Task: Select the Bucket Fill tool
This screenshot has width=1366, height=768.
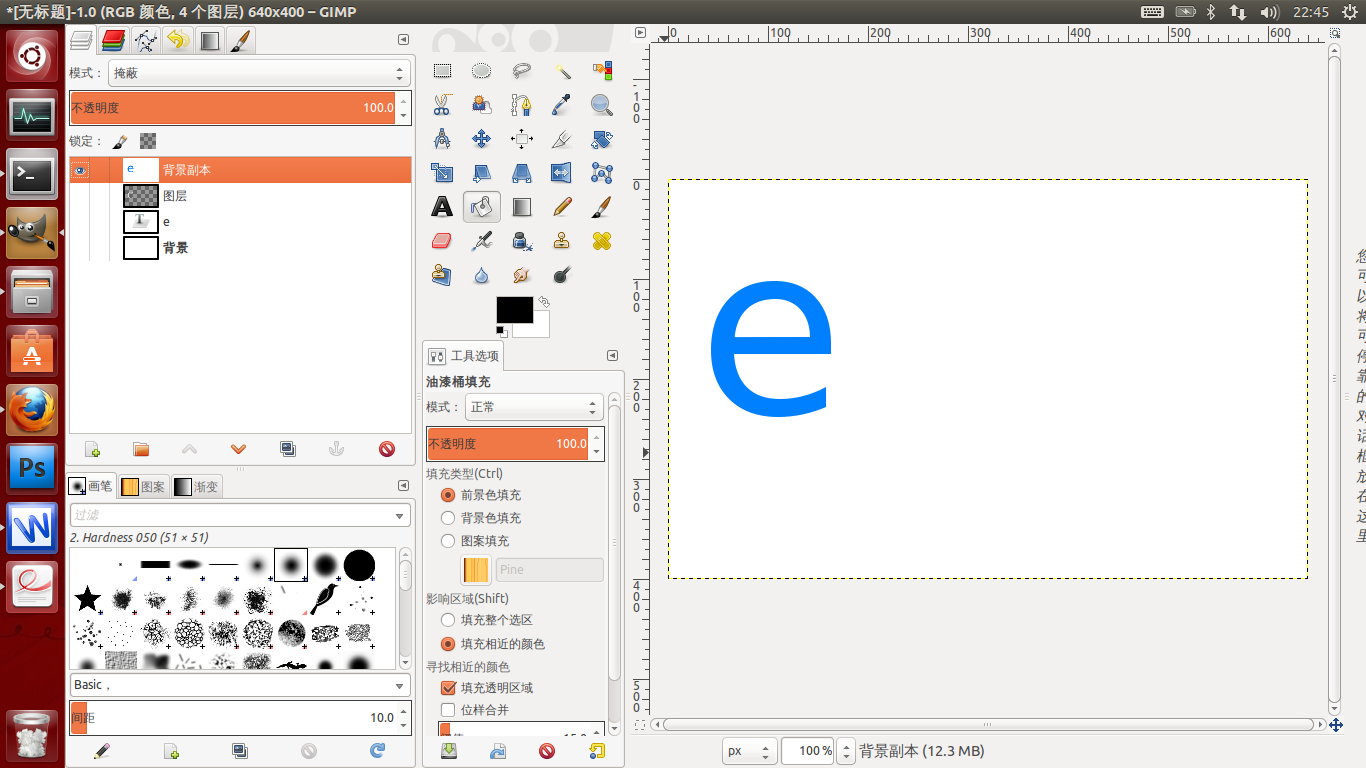Action: 482,207
